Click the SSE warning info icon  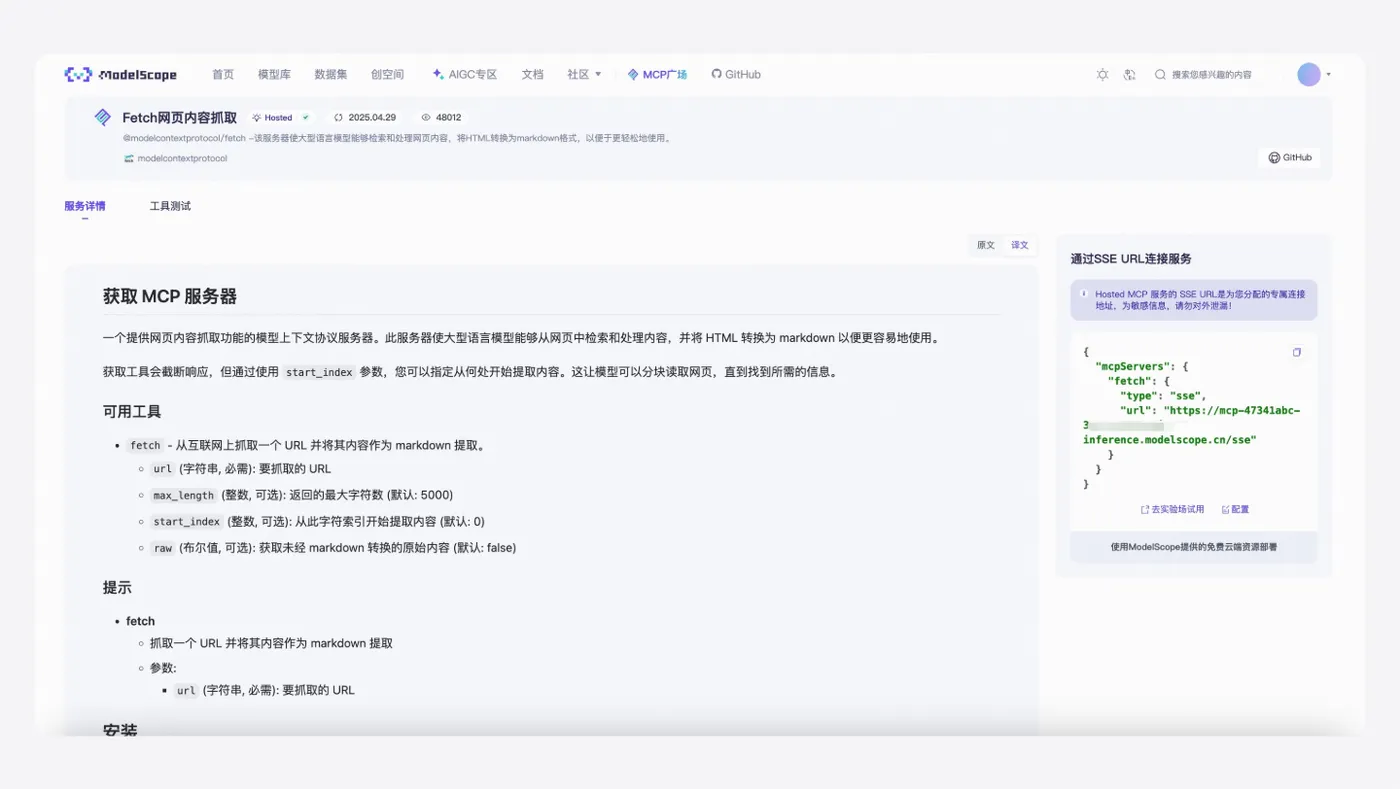[x=1084, y=294]
